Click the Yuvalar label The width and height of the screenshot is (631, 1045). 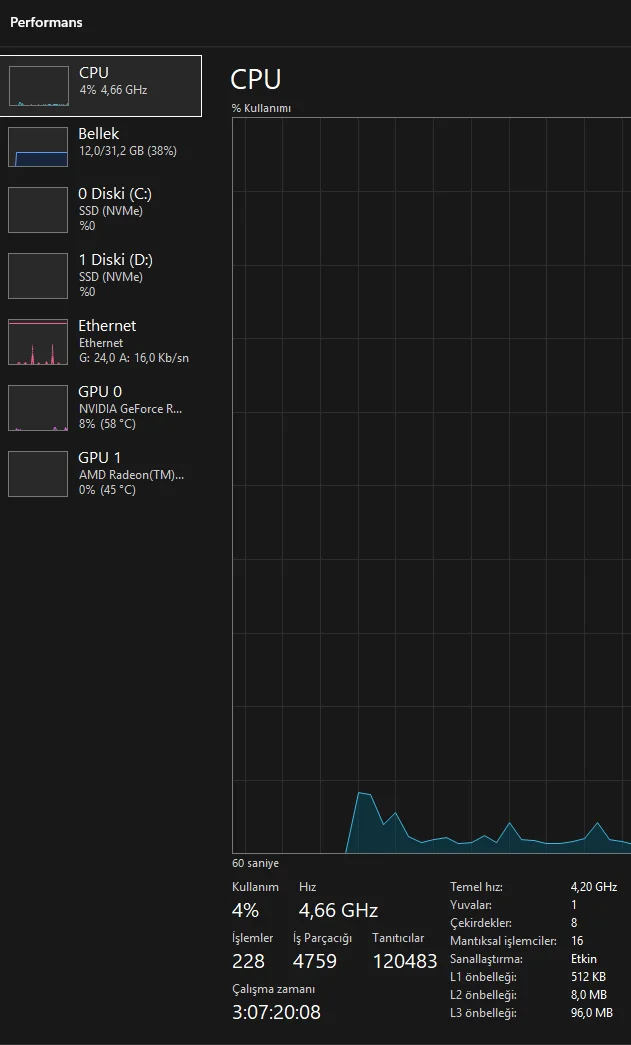[x=471, y=905]
